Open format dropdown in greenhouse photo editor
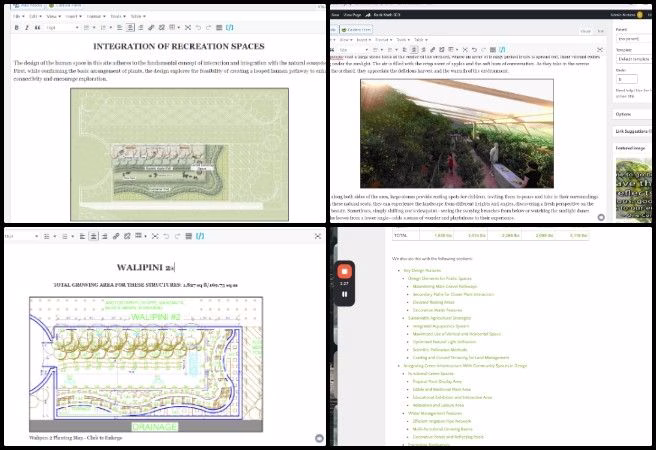This screenshot has width=656, height=450. (x=354, y=50)
